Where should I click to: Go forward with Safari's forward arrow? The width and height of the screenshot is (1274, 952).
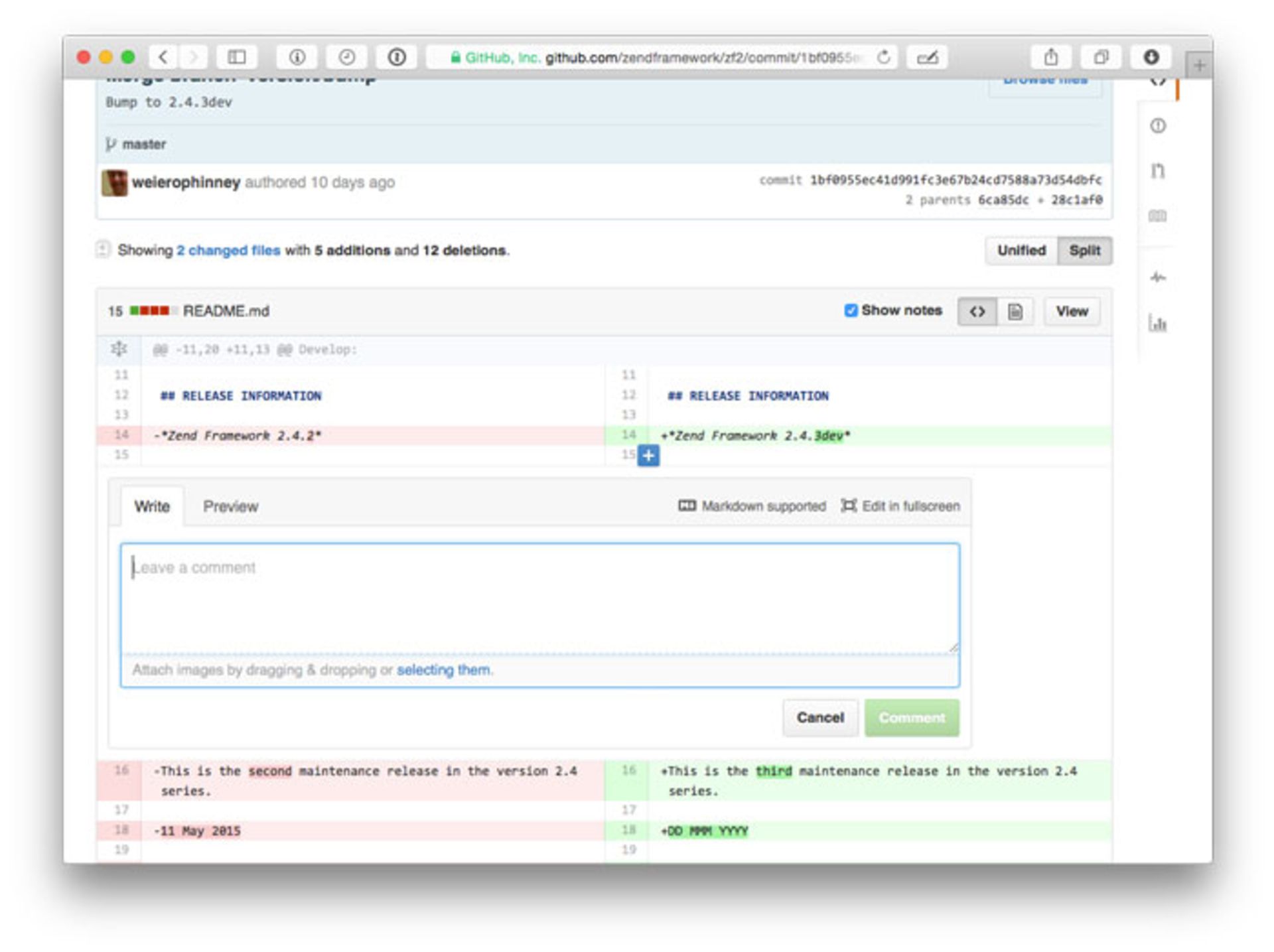coord(193,57)
